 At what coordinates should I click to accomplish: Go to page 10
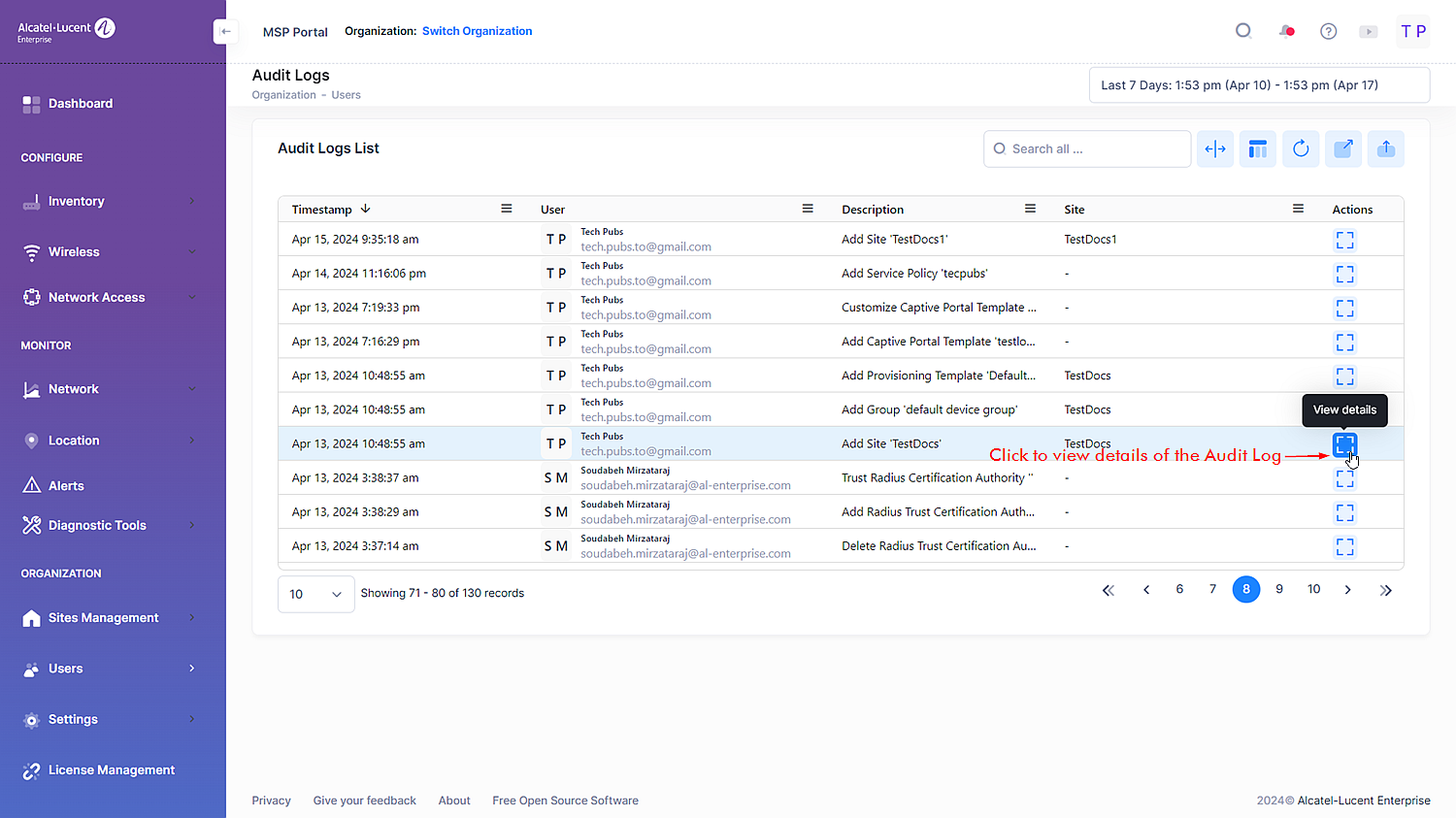[x=1313, y=589]
